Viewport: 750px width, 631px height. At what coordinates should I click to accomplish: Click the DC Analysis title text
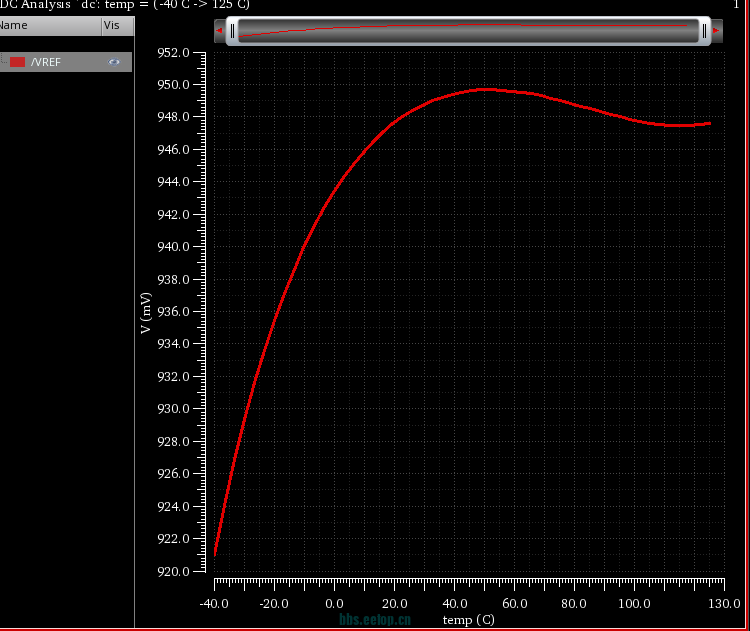coord(125,5)
